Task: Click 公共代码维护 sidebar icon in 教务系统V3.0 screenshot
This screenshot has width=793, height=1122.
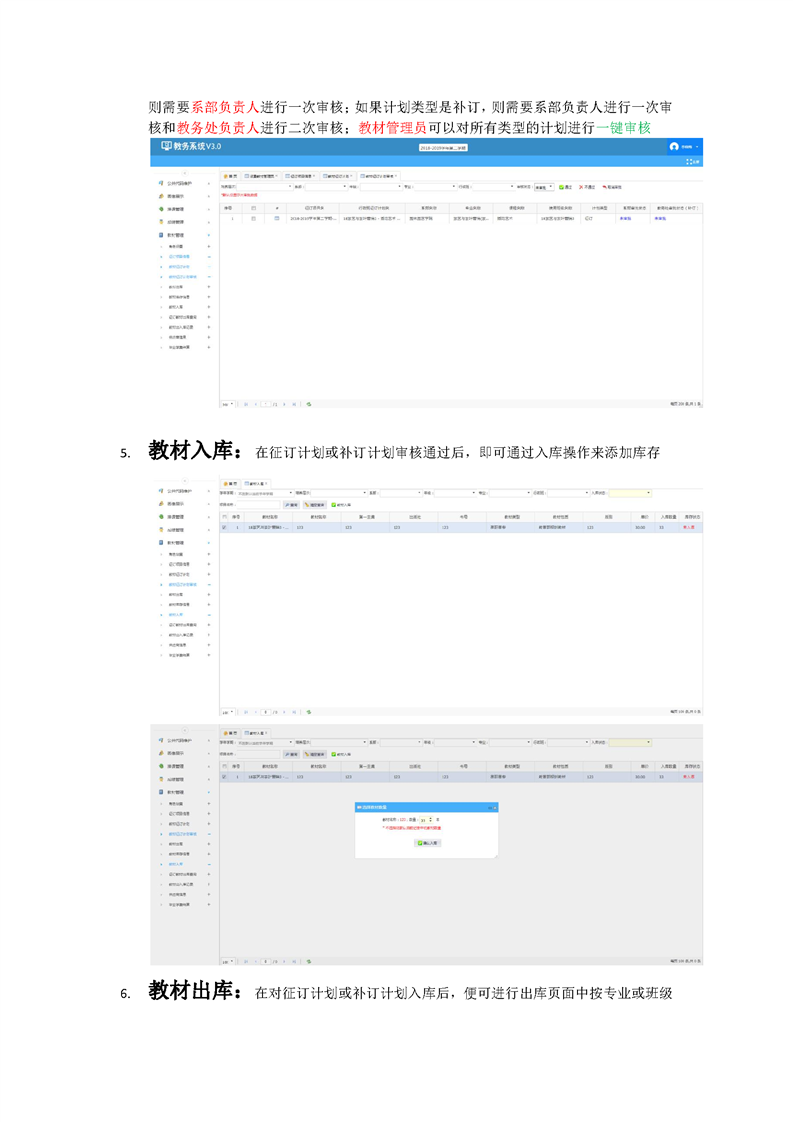Action: (161, 184)
